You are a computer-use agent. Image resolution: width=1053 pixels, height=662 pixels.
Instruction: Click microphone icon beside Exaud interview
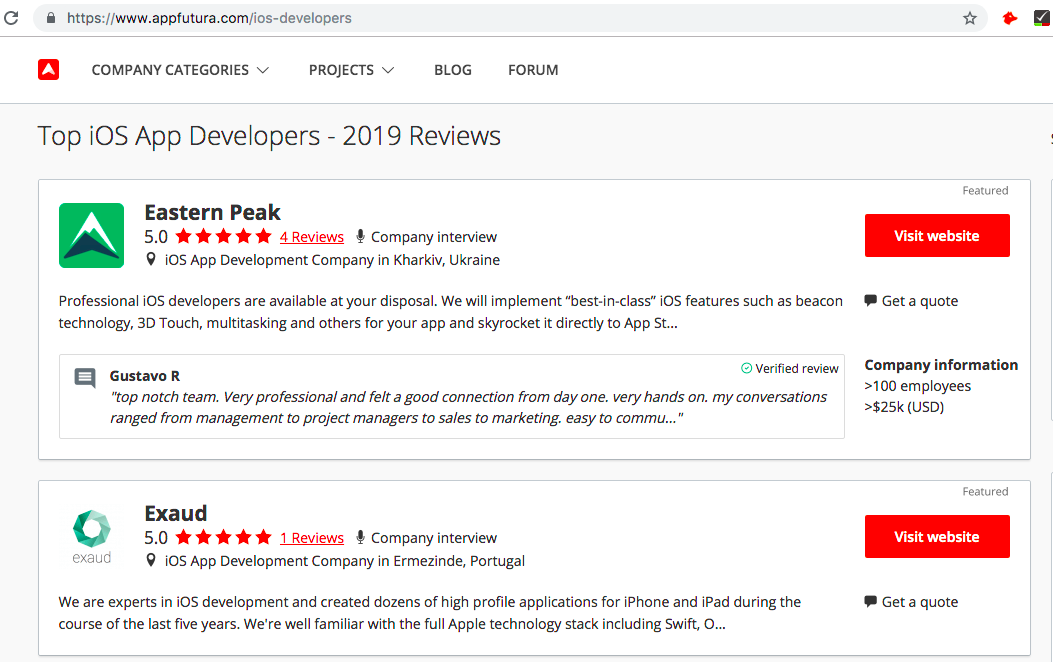pyautogui.click(x=361, y=537)
